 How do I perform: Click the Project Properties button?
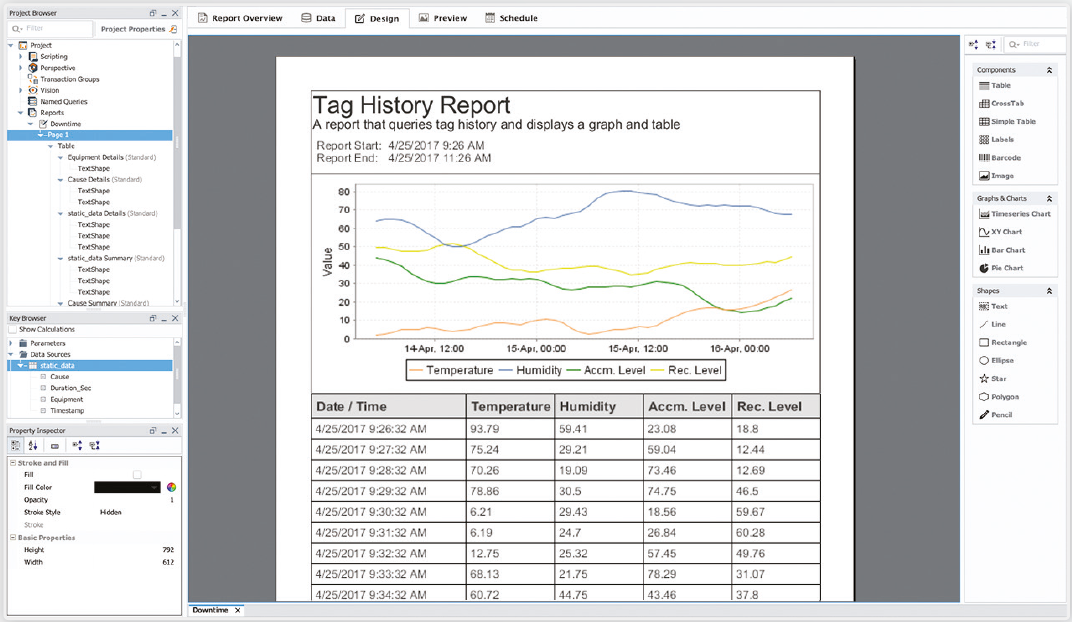pos(138,29)
